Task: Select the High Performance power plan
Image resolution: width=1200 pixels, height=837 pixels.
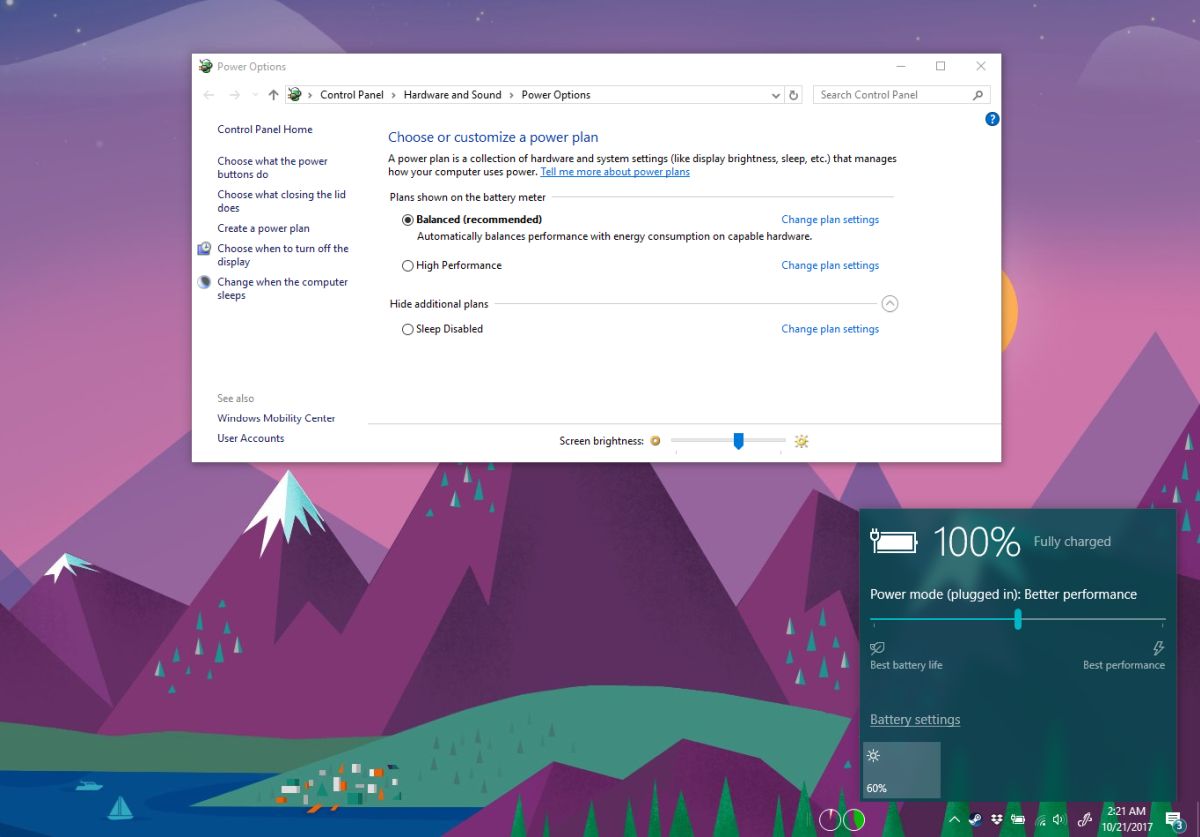Action: [407, 265]
